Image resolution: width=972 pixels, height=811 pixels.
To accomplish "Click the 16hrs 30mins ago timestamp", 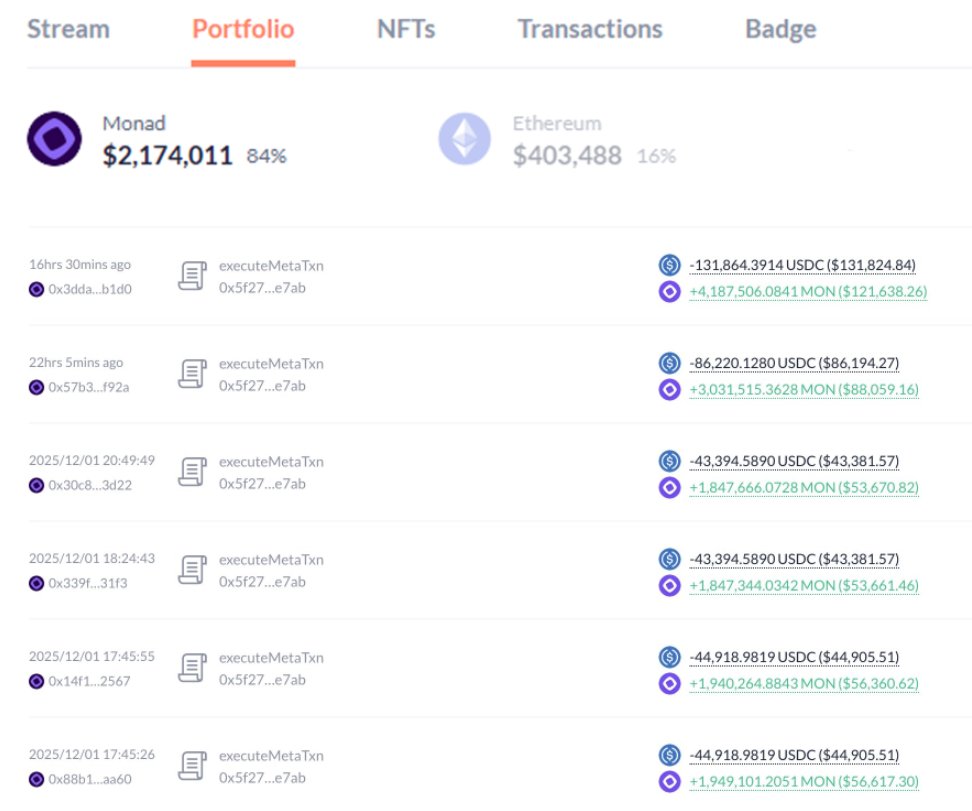I will click(x=80, y=264).
